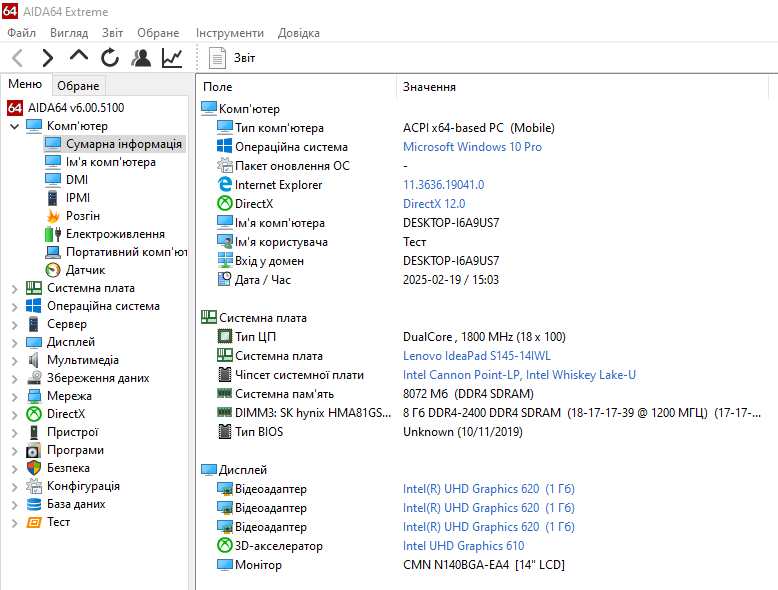Open the Довідка menu
This screenshot has height=590, width=778.
pos(299,33)
